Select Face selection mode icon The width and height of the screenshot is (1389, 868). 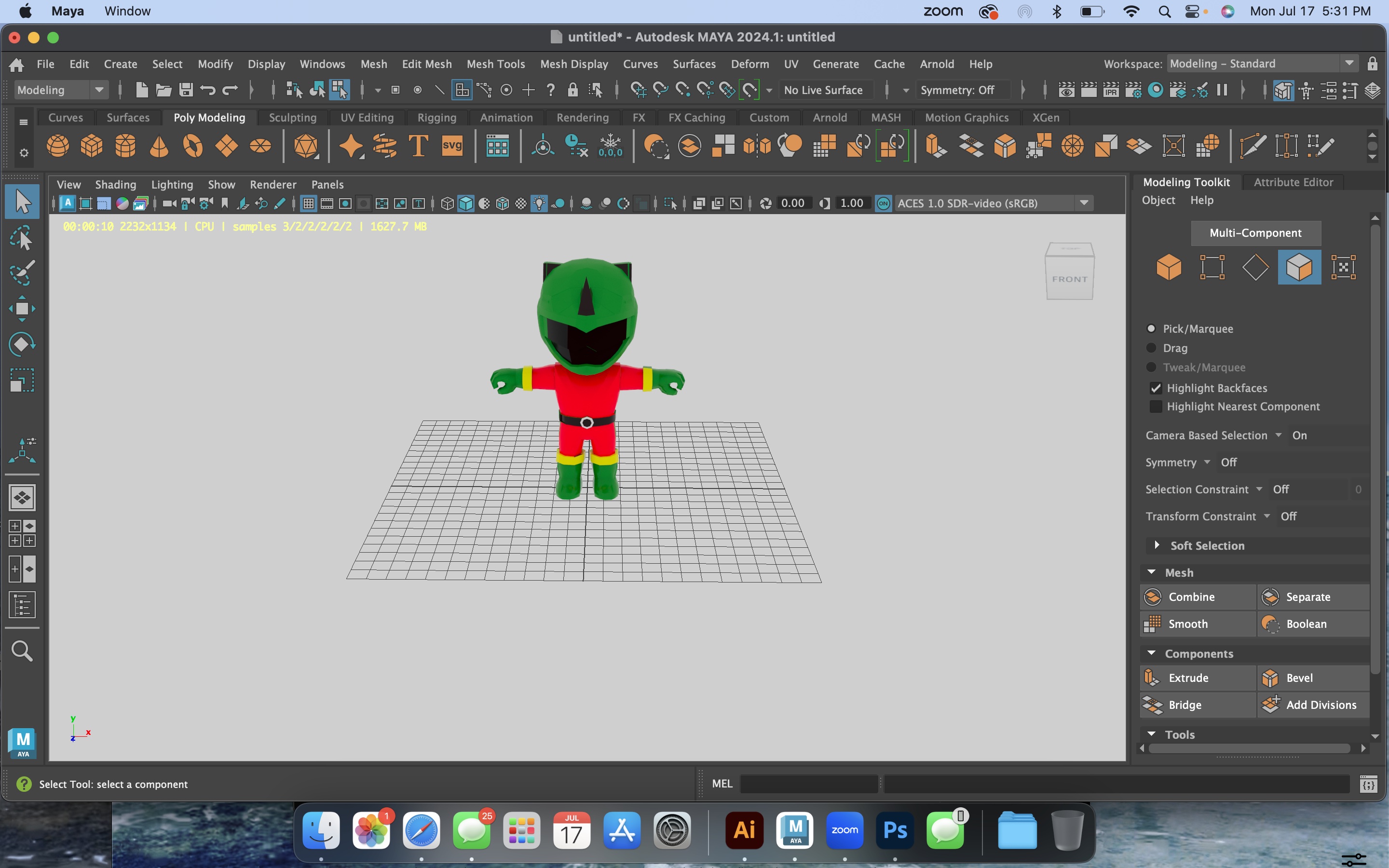tap(1299, 268)
